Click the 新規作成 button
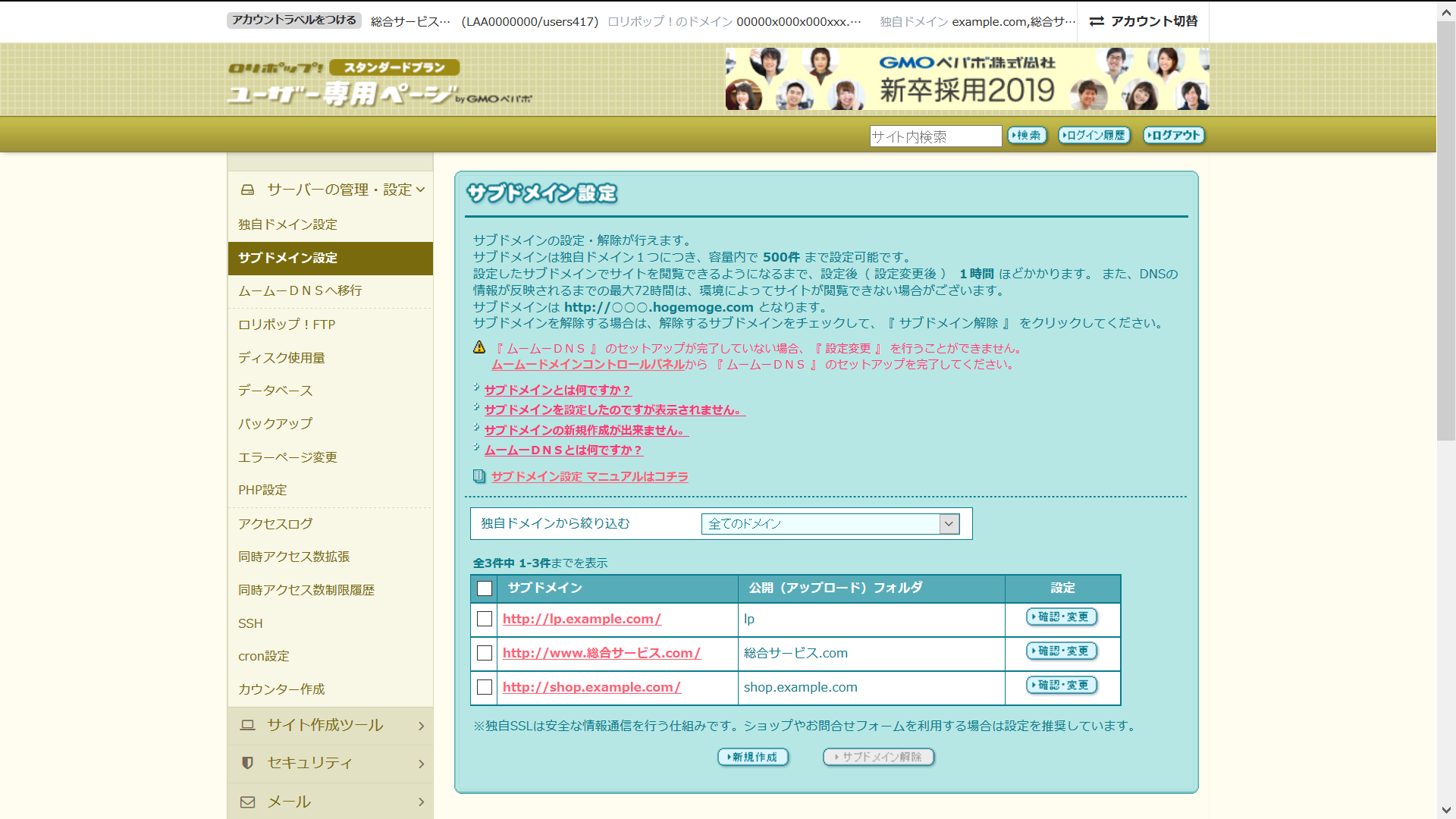1456x819 pixels. coord(753,757)
